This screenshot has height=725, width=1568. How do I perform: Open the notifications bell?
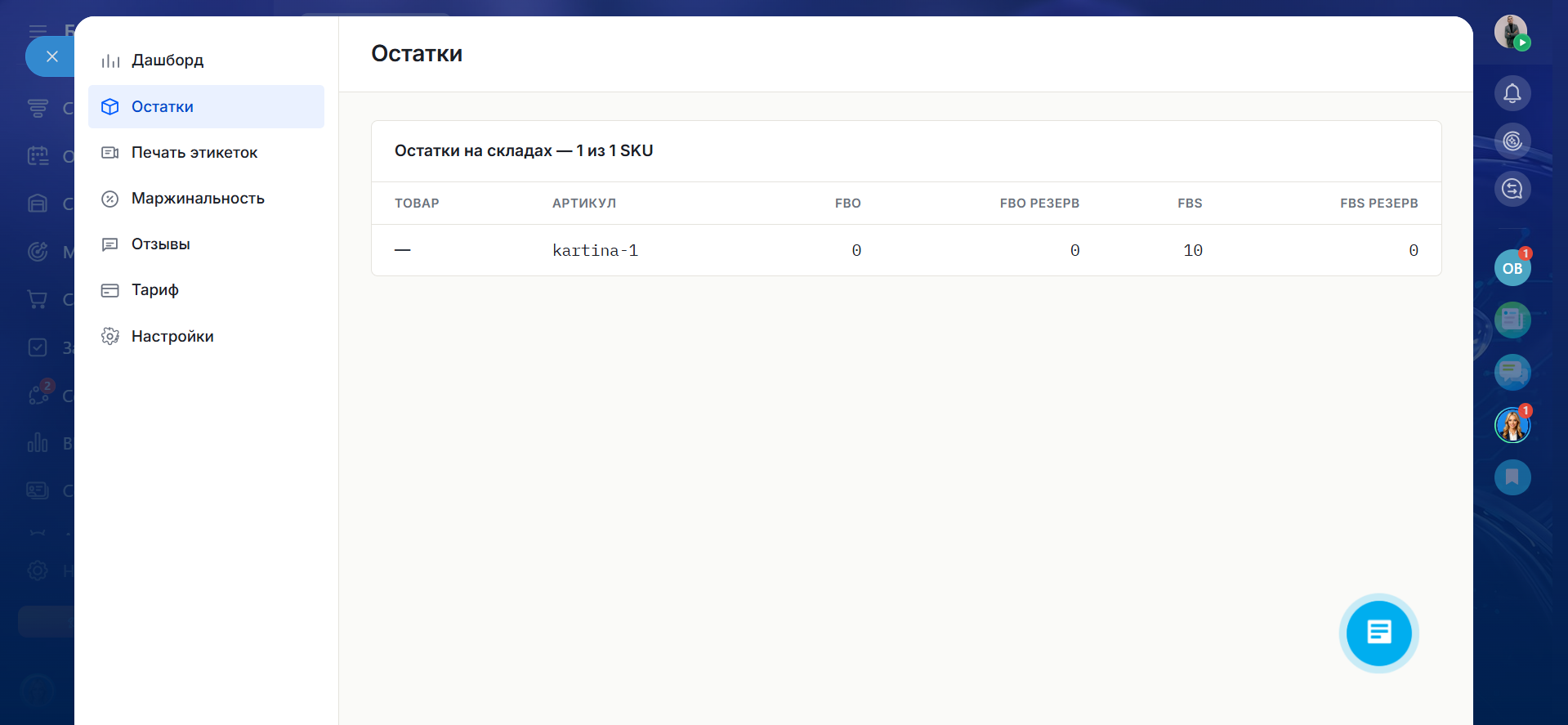(1512, 93)
